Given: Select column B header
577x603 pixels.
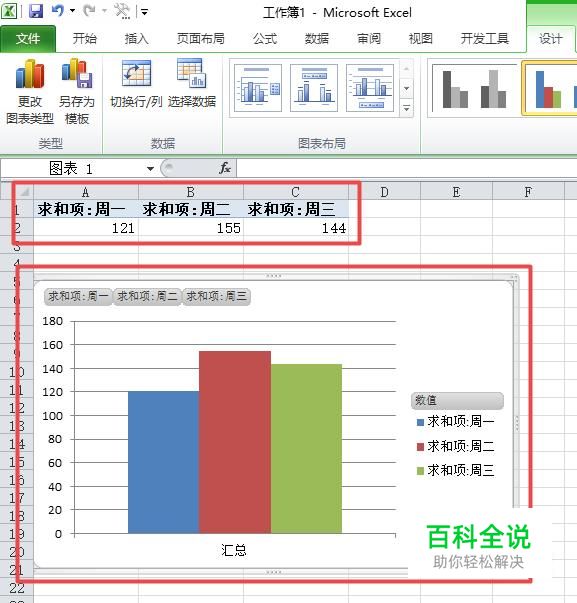Looking at the screenshot, I should pyautogui.click(x=191, y=192).
